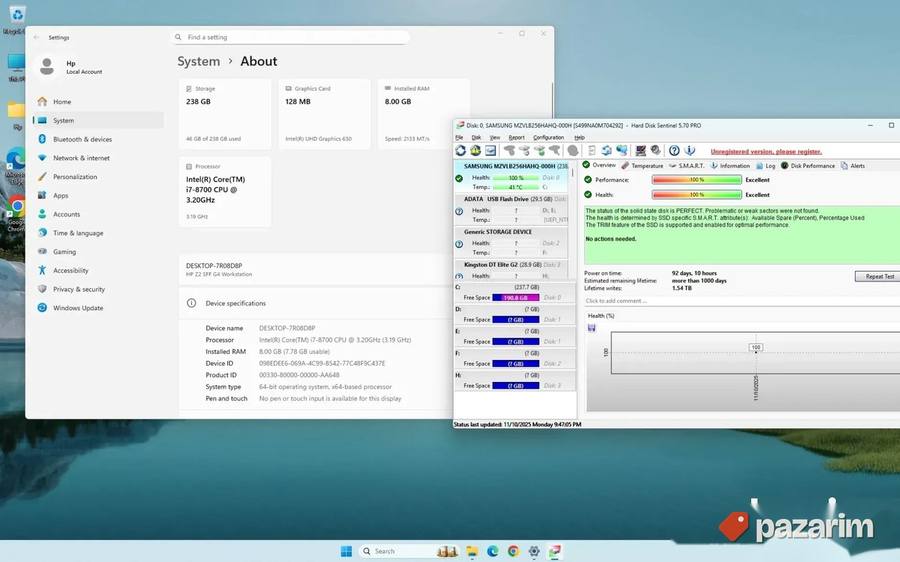Screen dimensions: 900x562
Task: Switch to the Information tab
Action: click(x=730, y=166)
